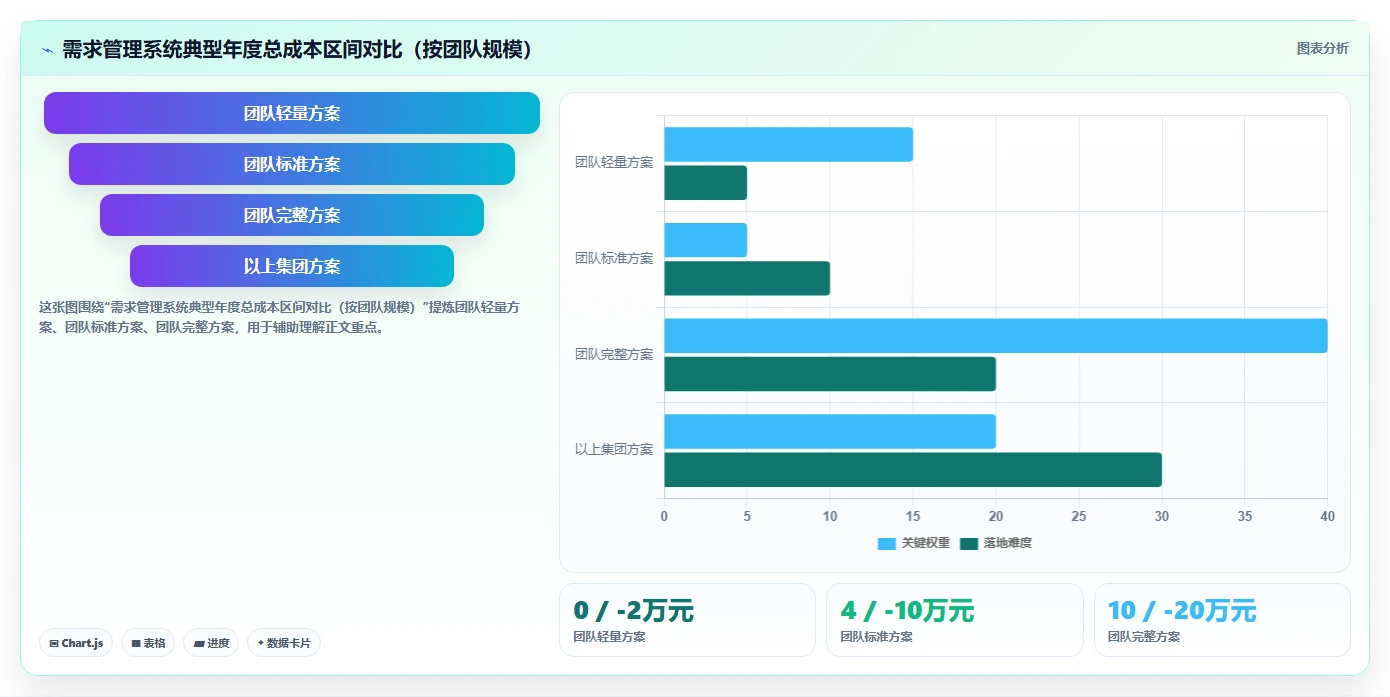Open the 10 / -20万元 data card
Image resolution: width=1390 pixels, height=697 pixels.
click(x=1222, y=620)
